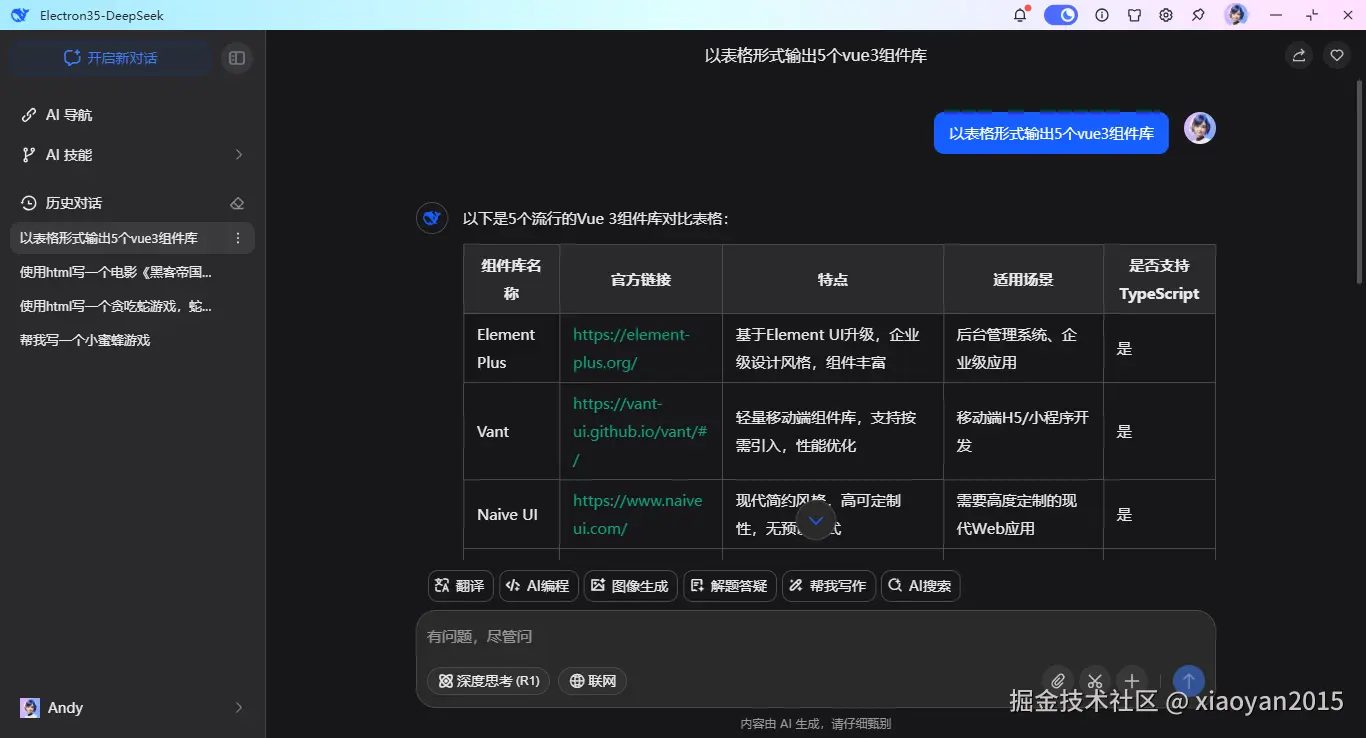Toggle dark mode in the title bar
The width and height of the screenshot is (1366, 738).
click(1060, 15)
